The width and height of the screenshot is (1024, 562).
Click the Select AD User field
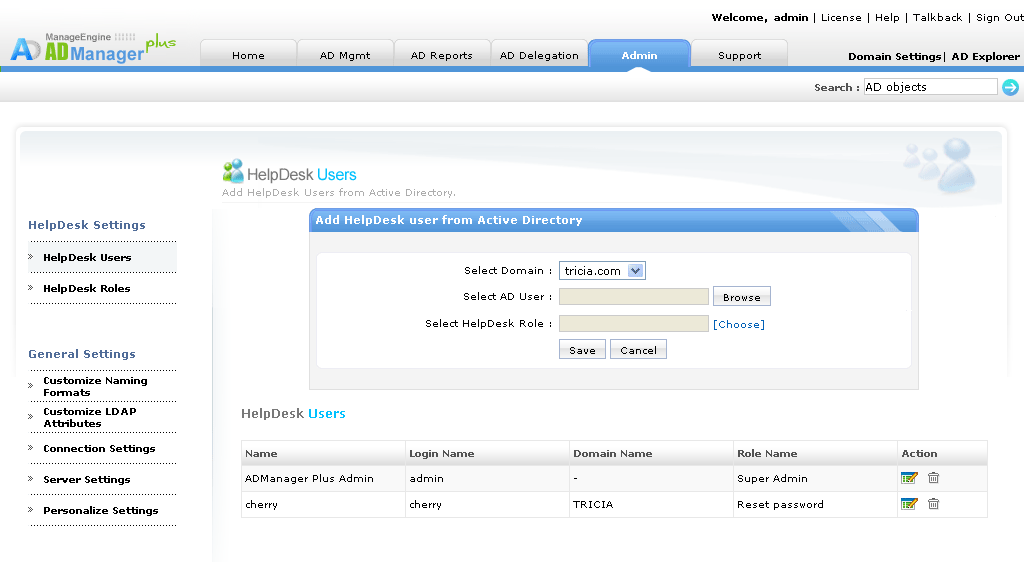[x=633, y=296]
